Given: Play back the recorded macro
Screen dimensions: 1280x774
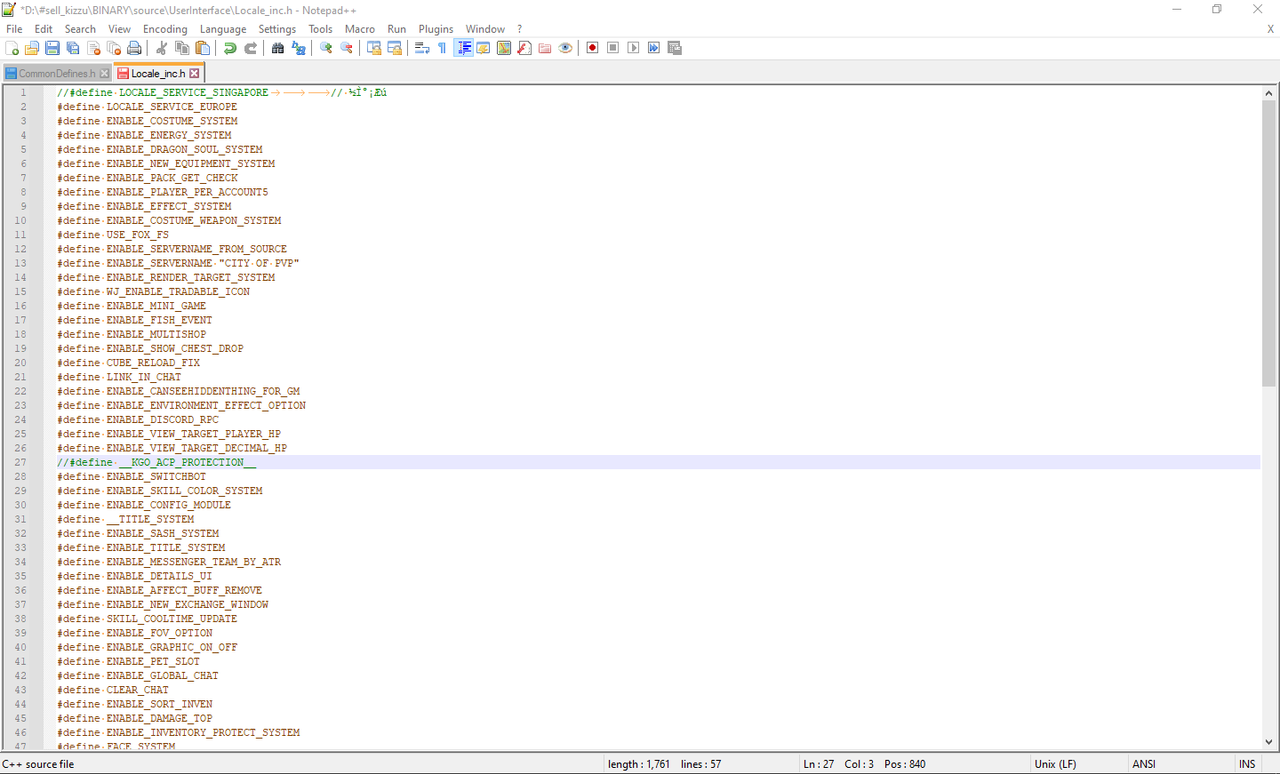Looking at the screenshot, I should 633,48.
